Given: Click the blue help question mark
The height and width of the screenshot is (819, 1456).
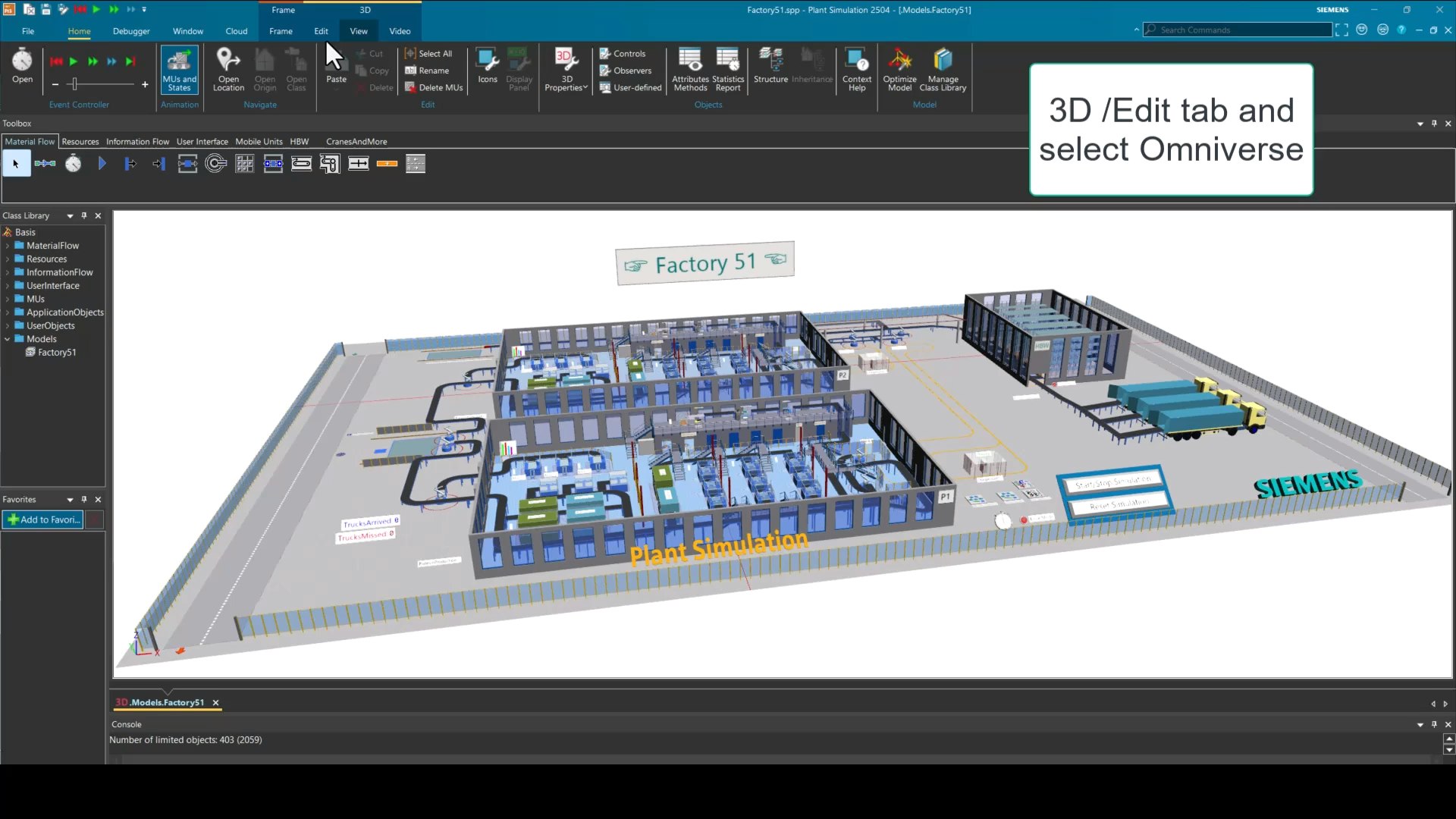Looking at the screenshot, I should (x=1401, y=30).
